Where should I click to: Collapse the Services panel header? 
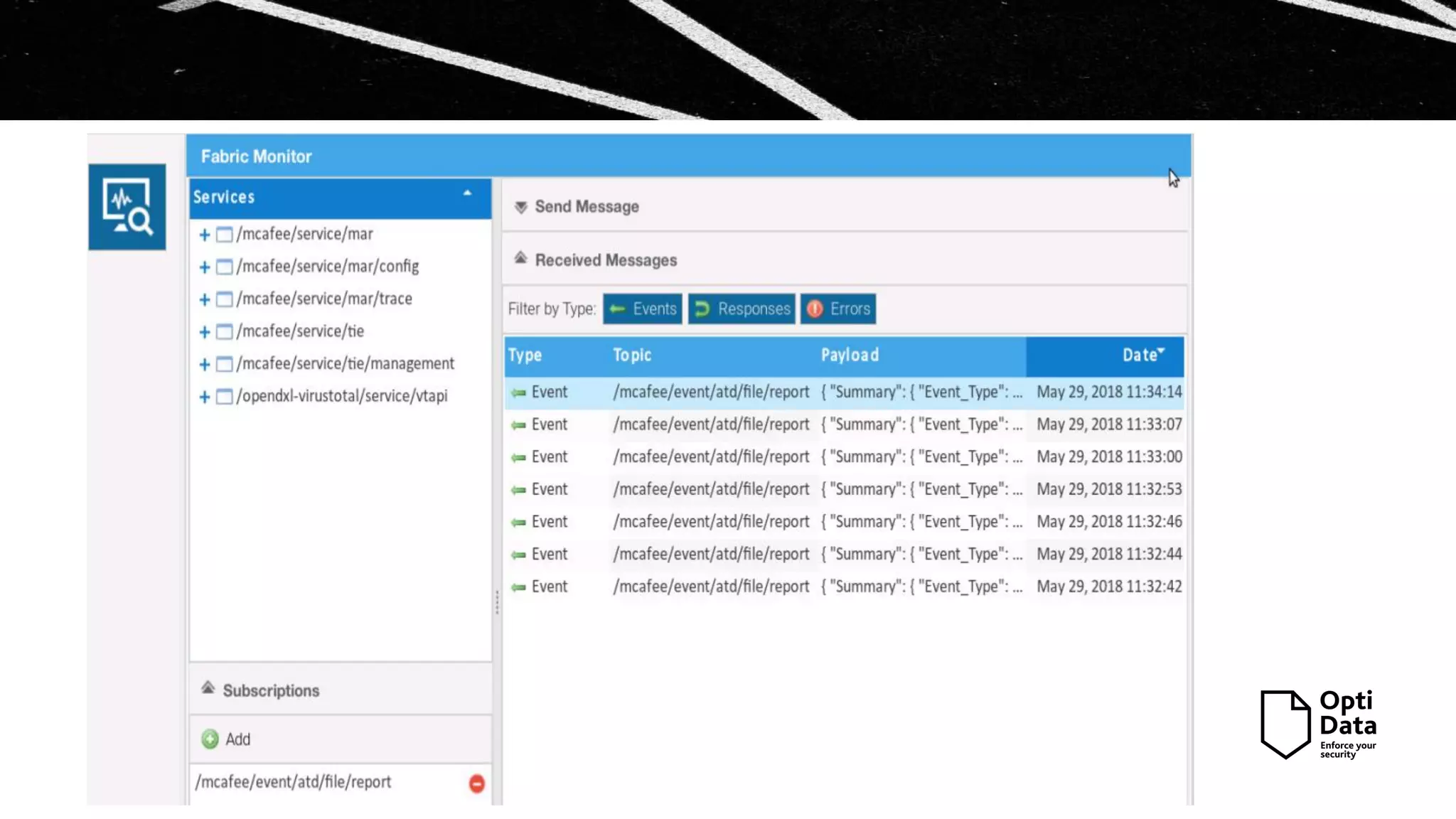pyautogui.click(x=467, y=193)
